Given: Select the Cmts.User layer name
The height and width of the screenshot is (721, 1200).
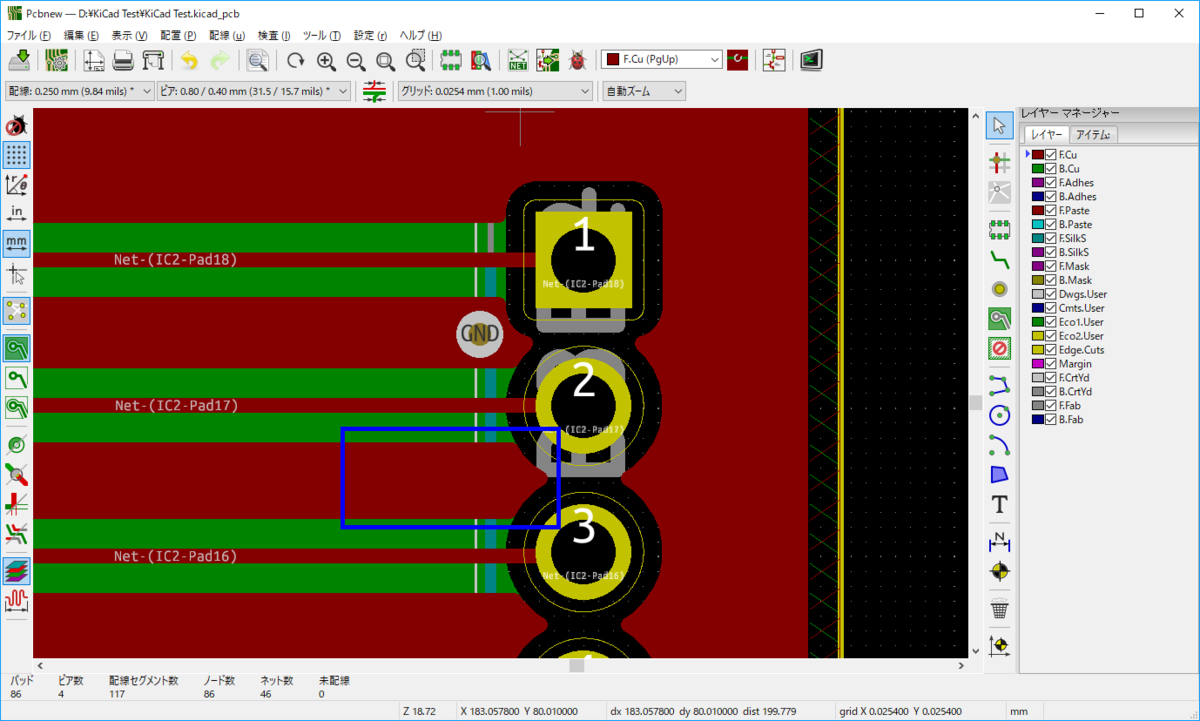Looking at the screenshot, I should click(x=1083, y=309).
